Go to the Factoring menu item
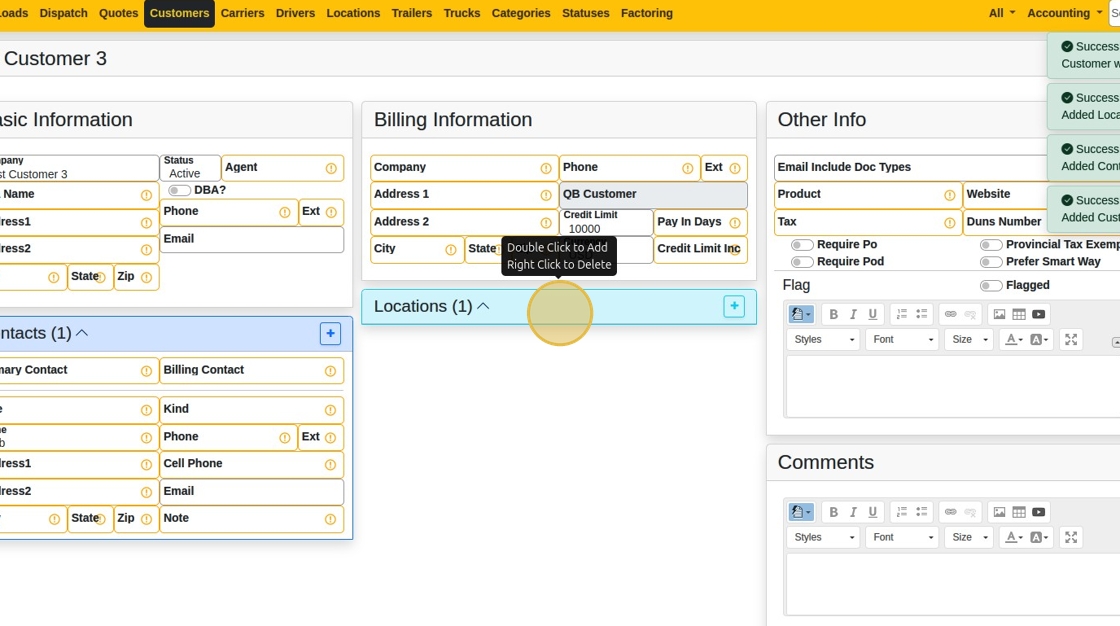 [x=646, y=13]
